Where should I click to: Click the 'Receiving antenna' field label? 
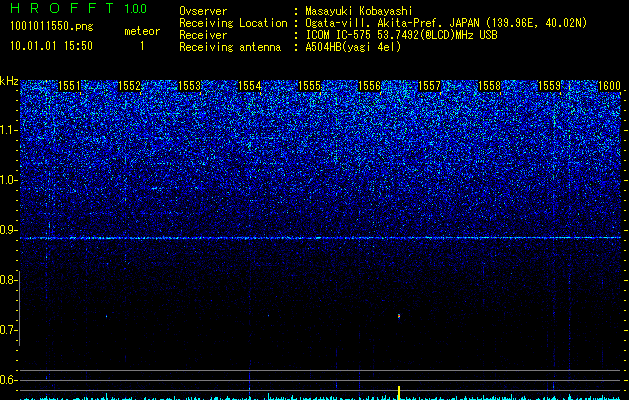[x=230, y=47]
